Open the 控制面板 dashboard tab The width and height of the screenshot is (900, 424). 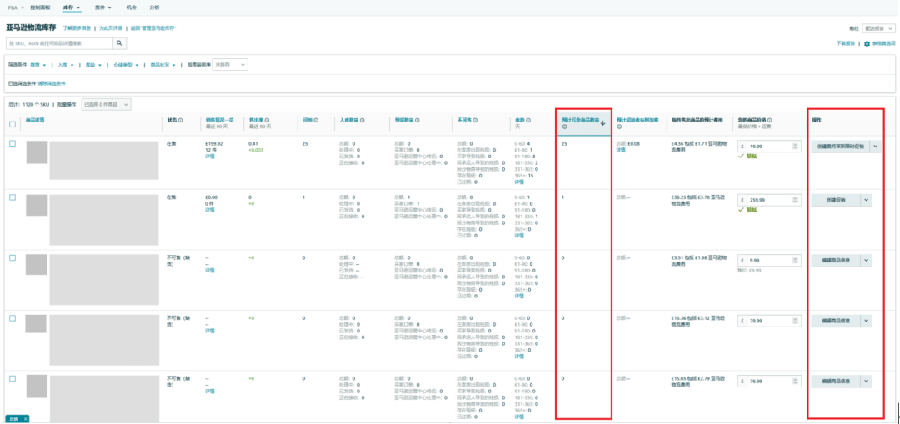(x=40, y=7)
